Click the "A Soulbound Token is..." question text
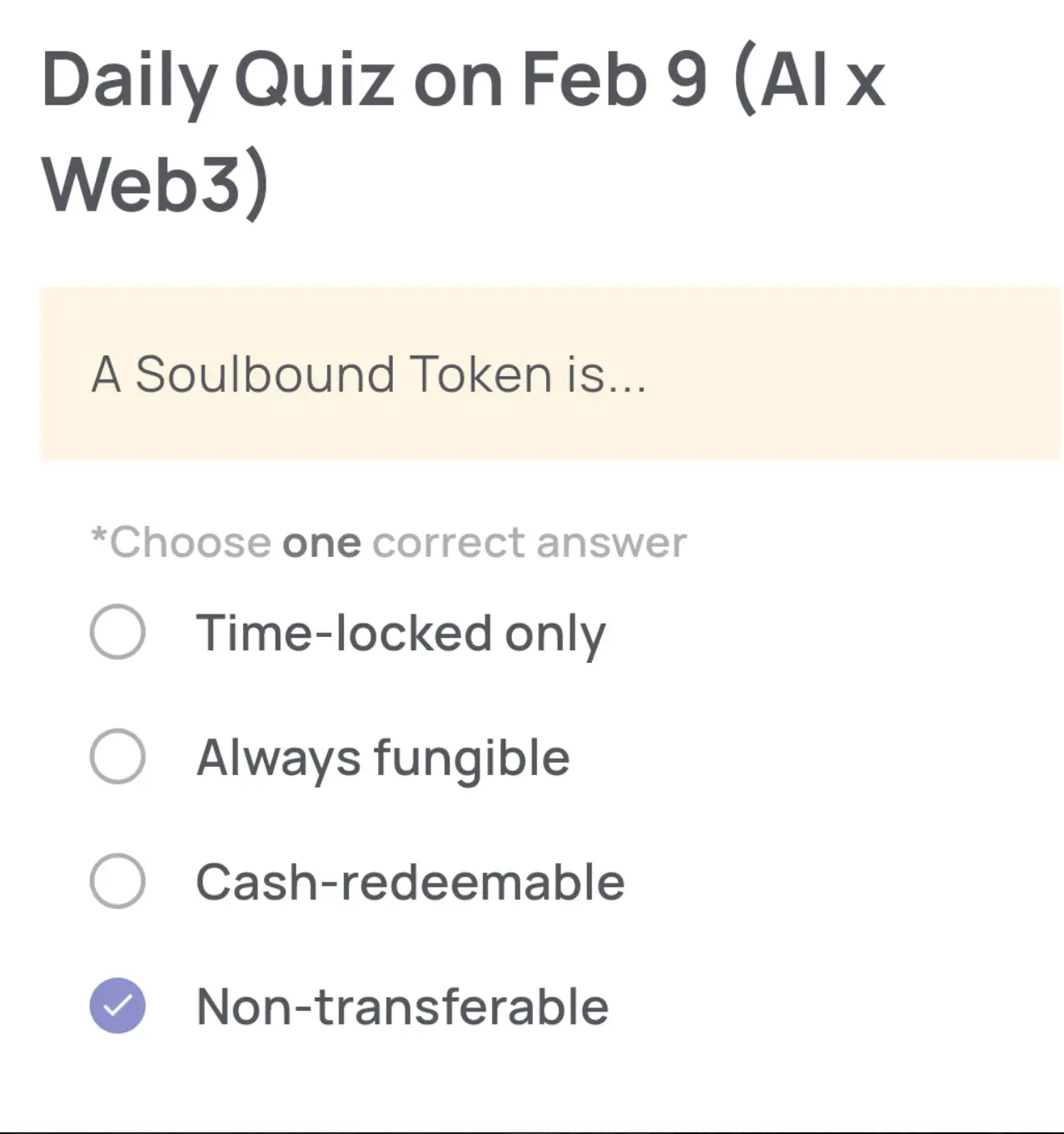Image resolution: width=1064 pixels, height=1134 pixels. (368, 374)
